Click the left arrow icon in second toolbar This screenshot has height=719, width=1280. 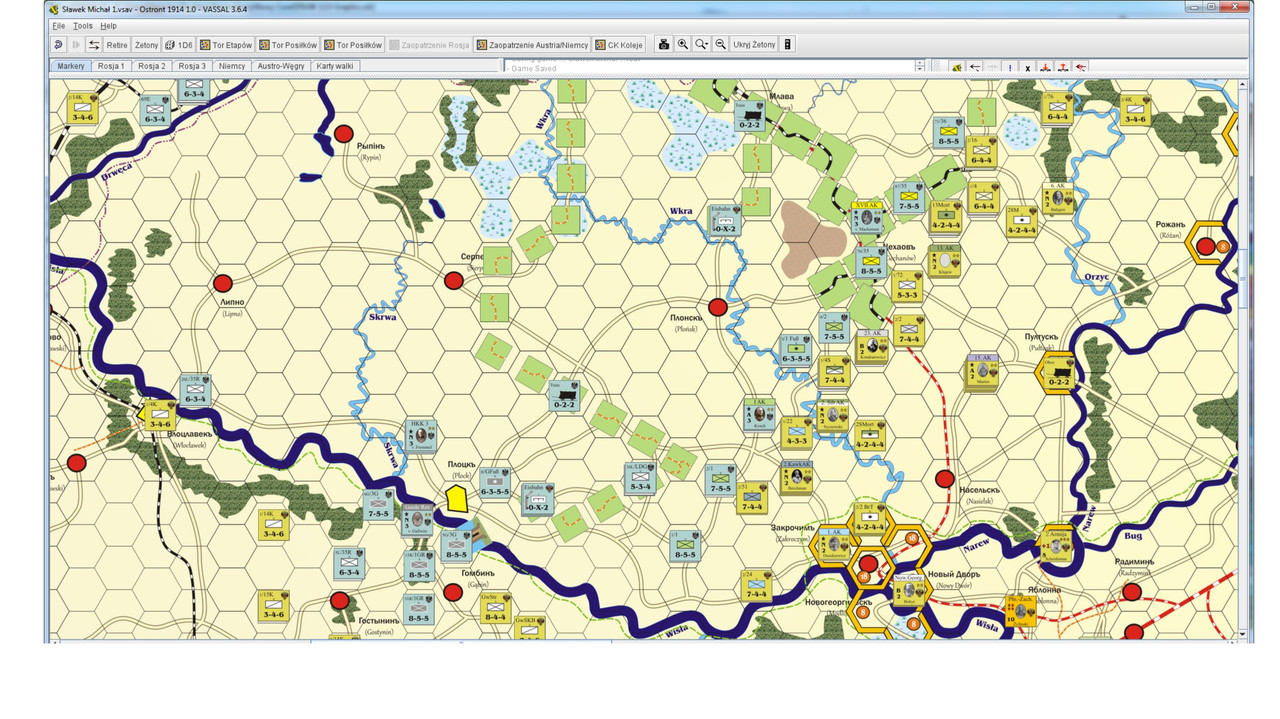coord(975,67)
